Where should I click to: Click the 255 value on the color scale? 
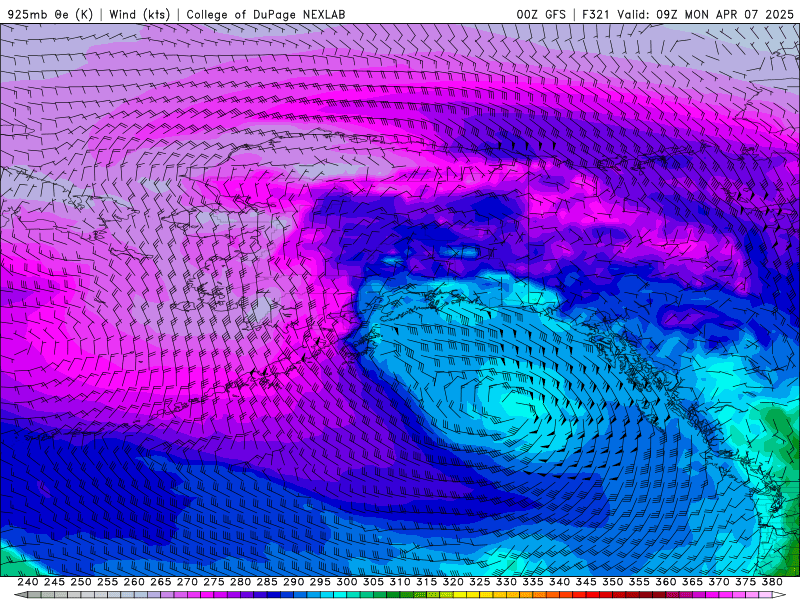[x=107, y=582]
